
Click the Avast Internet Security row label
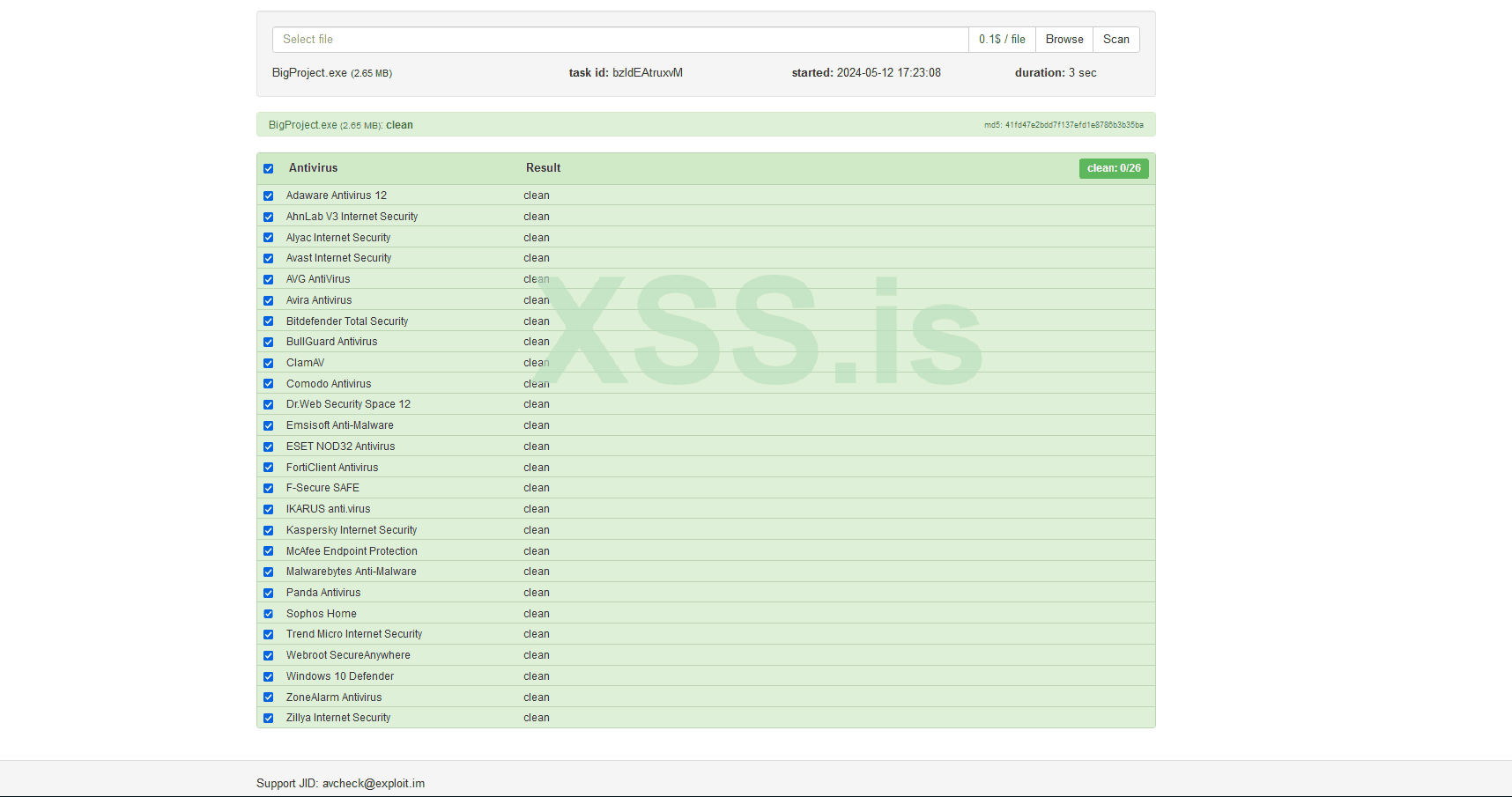click(x=338, y=258)
